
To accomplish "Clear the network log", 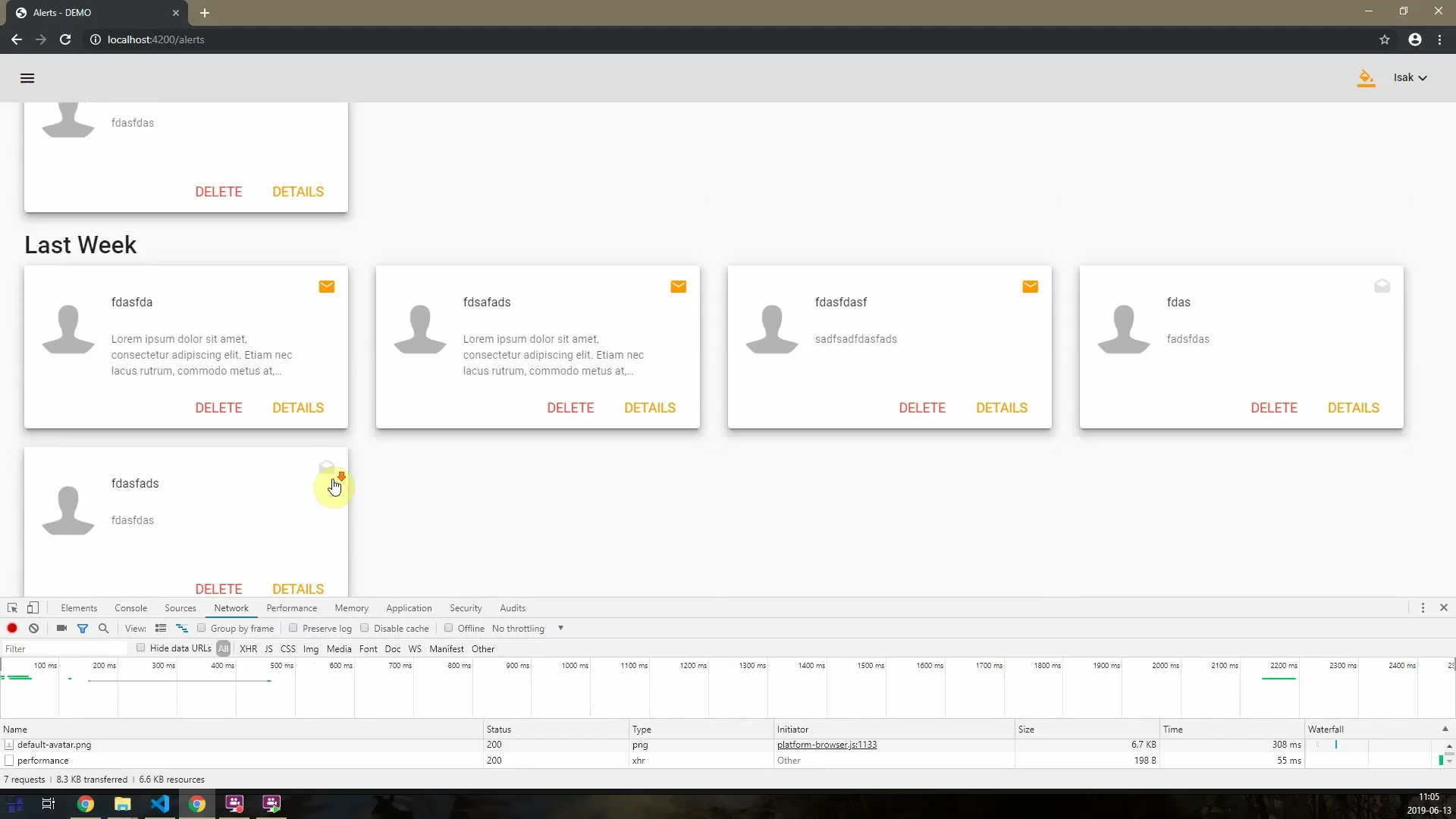I will coord(33,629).
